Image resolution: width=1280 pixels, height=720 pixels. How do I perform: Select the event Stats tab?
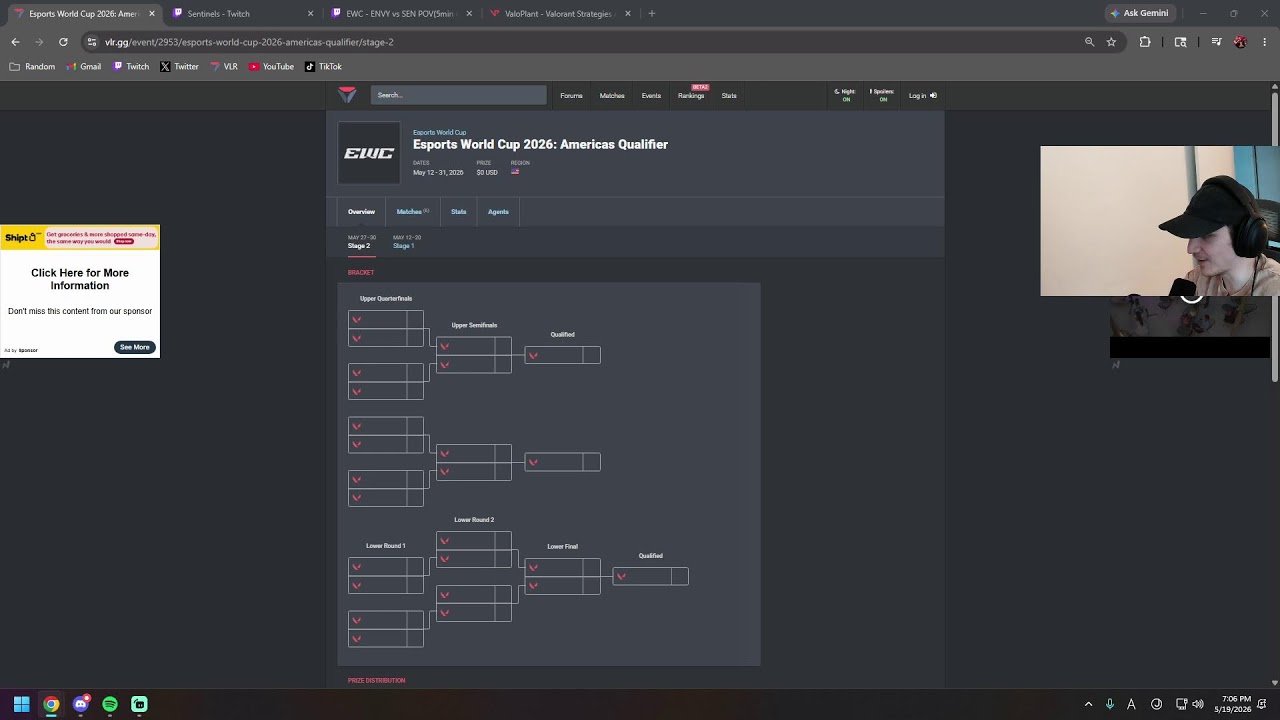point(458,212)
